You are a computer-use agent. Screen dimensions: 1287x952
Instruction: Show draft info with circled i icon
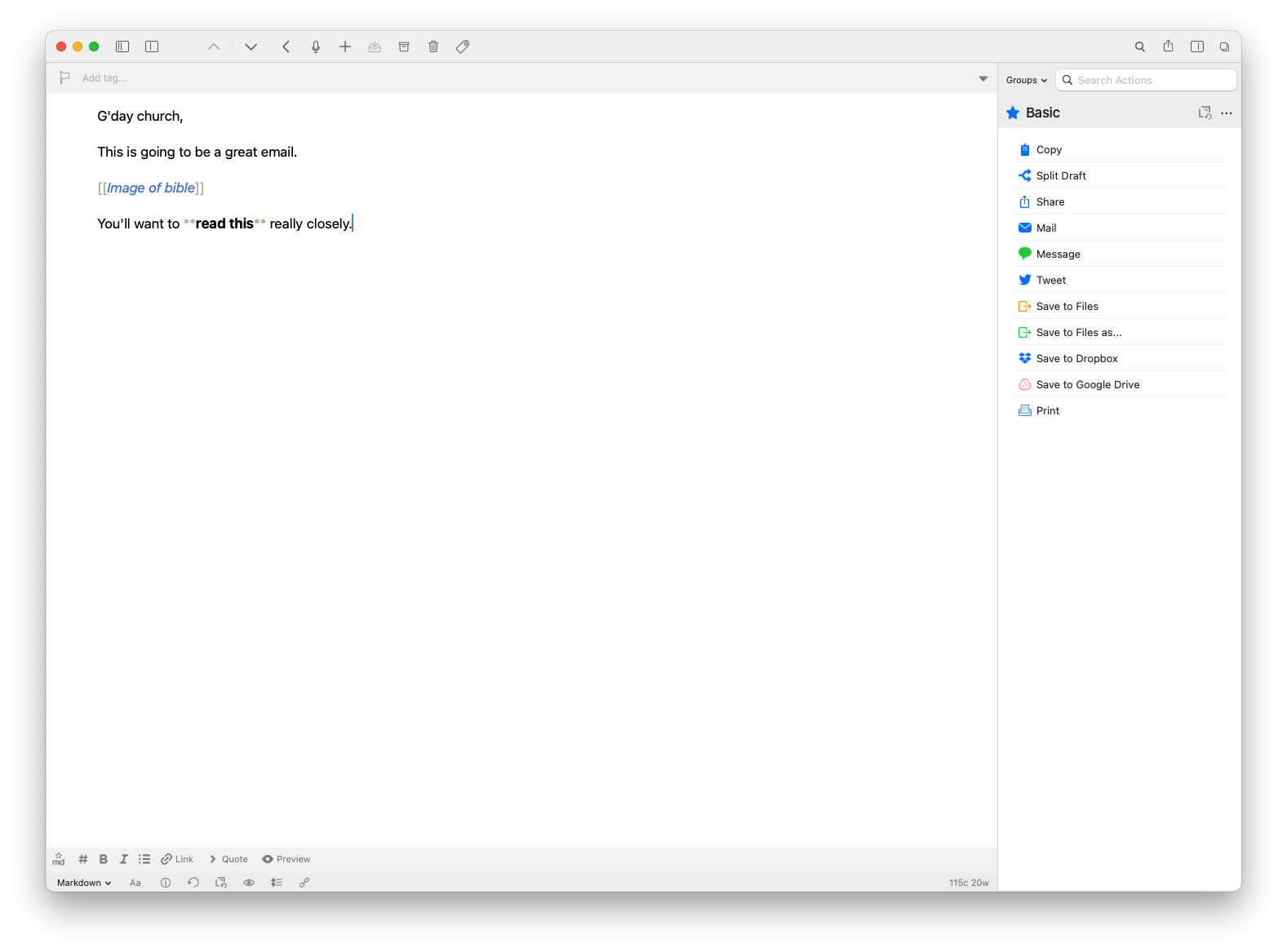166,883
